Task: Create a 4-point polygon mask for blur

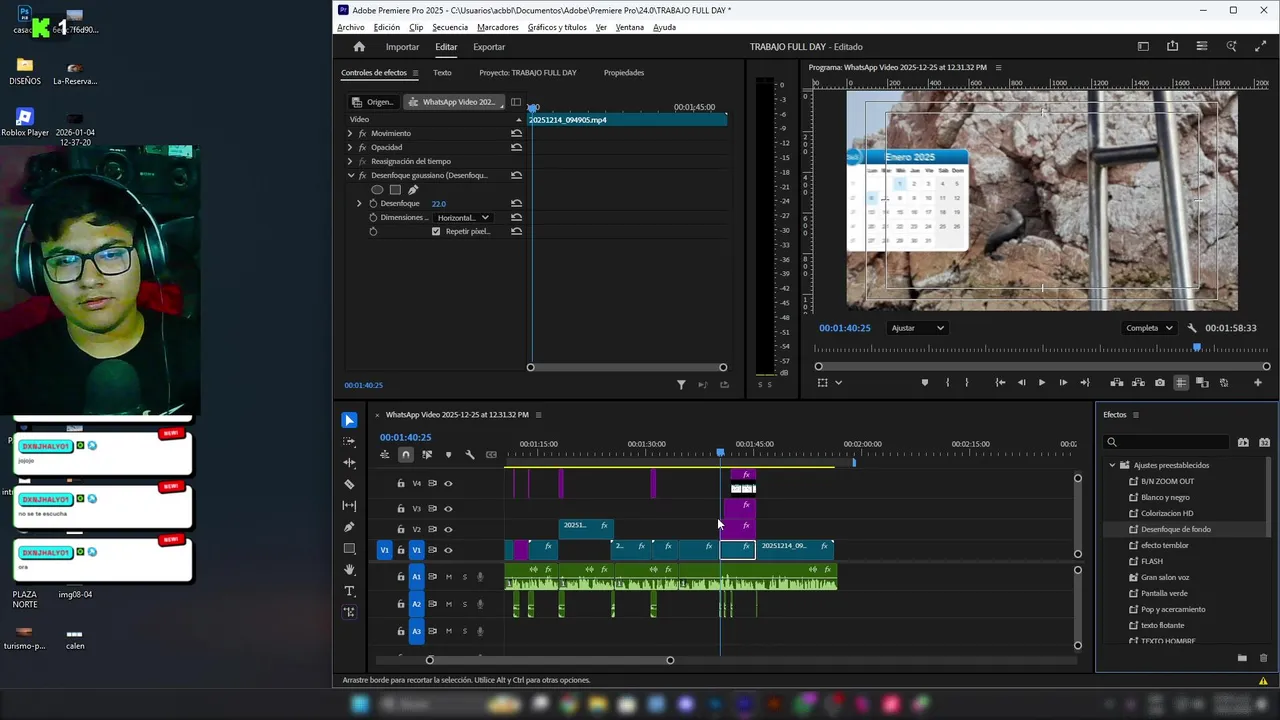Action: (395, 189)
